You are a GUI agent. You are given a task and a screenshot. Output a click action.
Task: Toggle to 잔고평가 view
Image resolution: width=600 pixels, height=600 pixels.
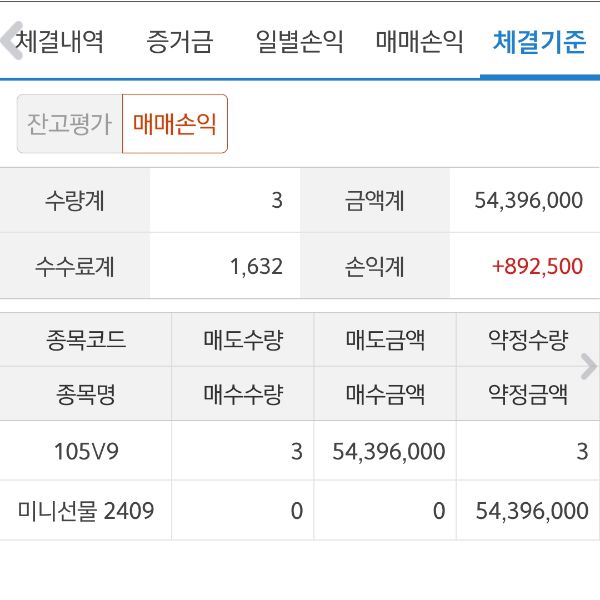coord(69,124)
